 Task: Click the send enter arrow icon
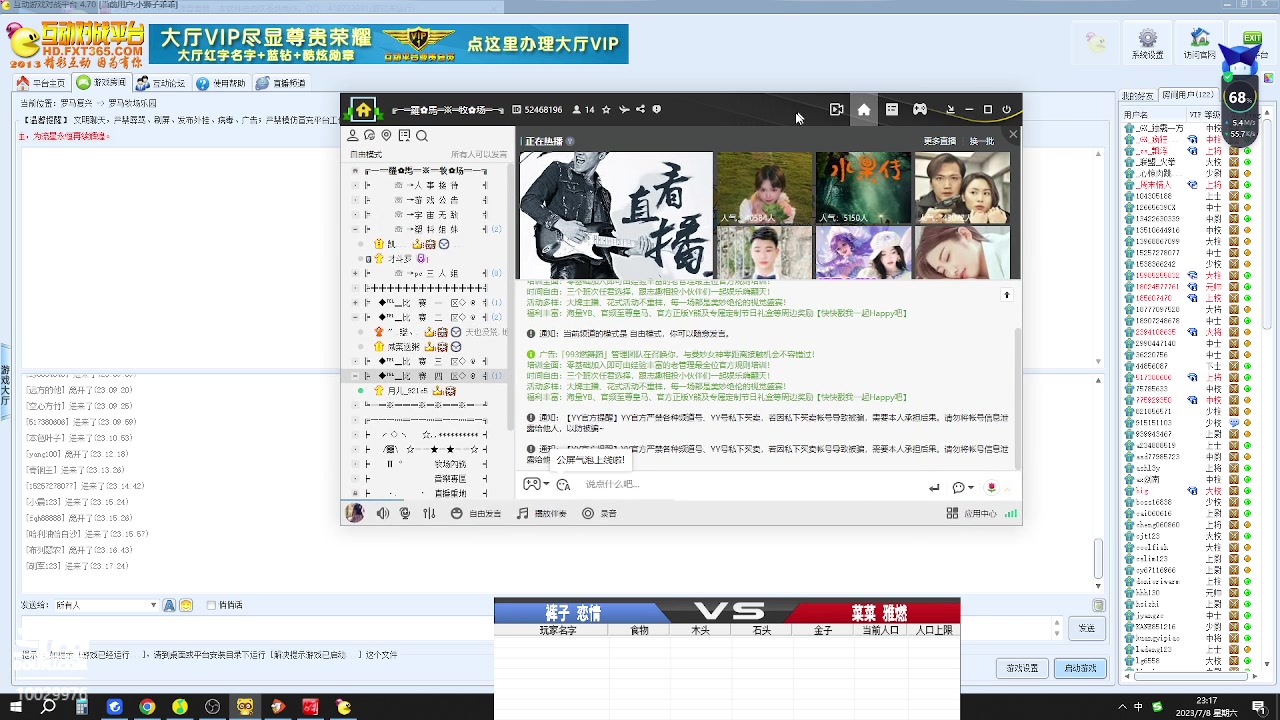(934, 487)
